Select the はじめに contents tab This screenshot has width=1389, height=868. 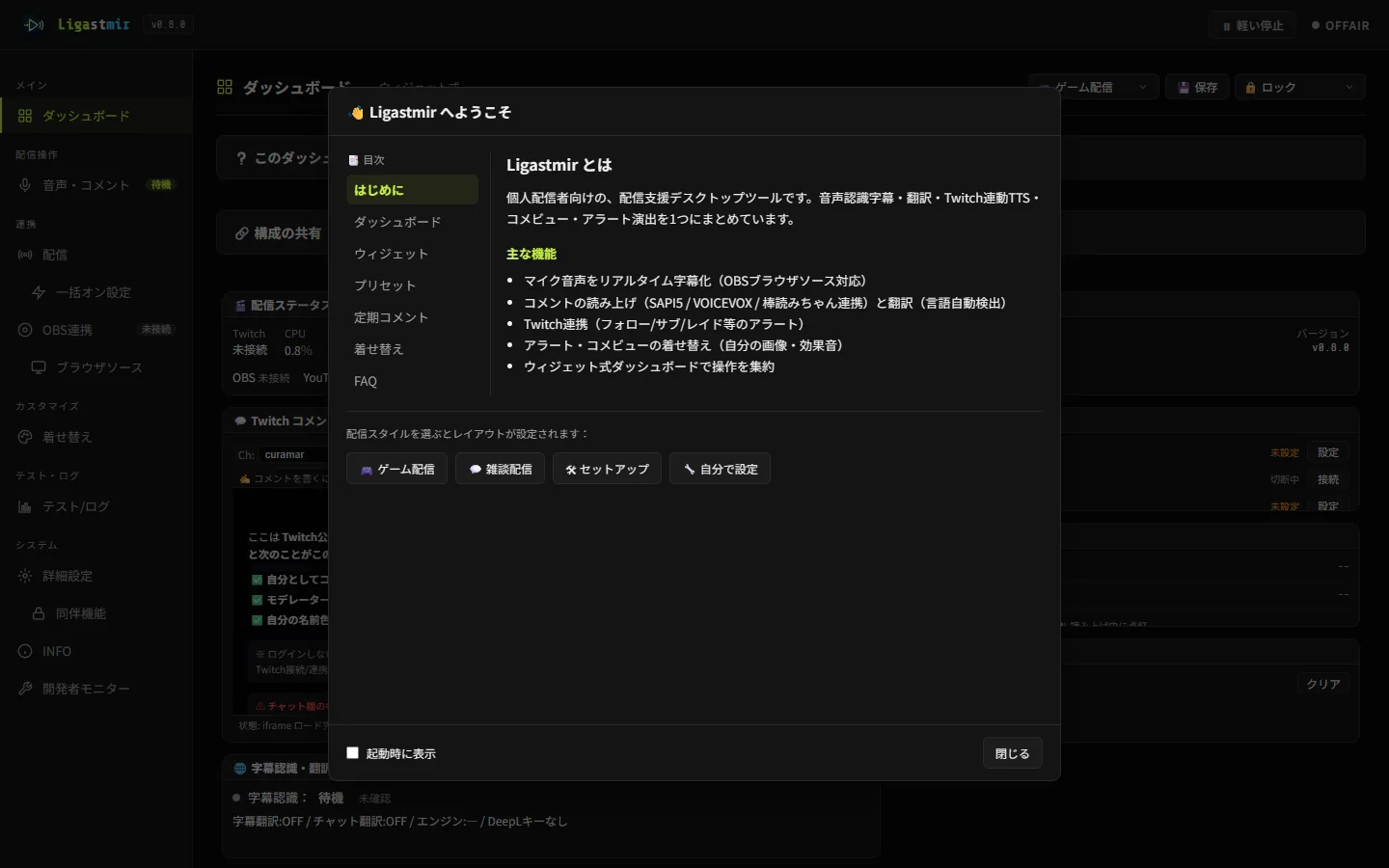(412, 190)
